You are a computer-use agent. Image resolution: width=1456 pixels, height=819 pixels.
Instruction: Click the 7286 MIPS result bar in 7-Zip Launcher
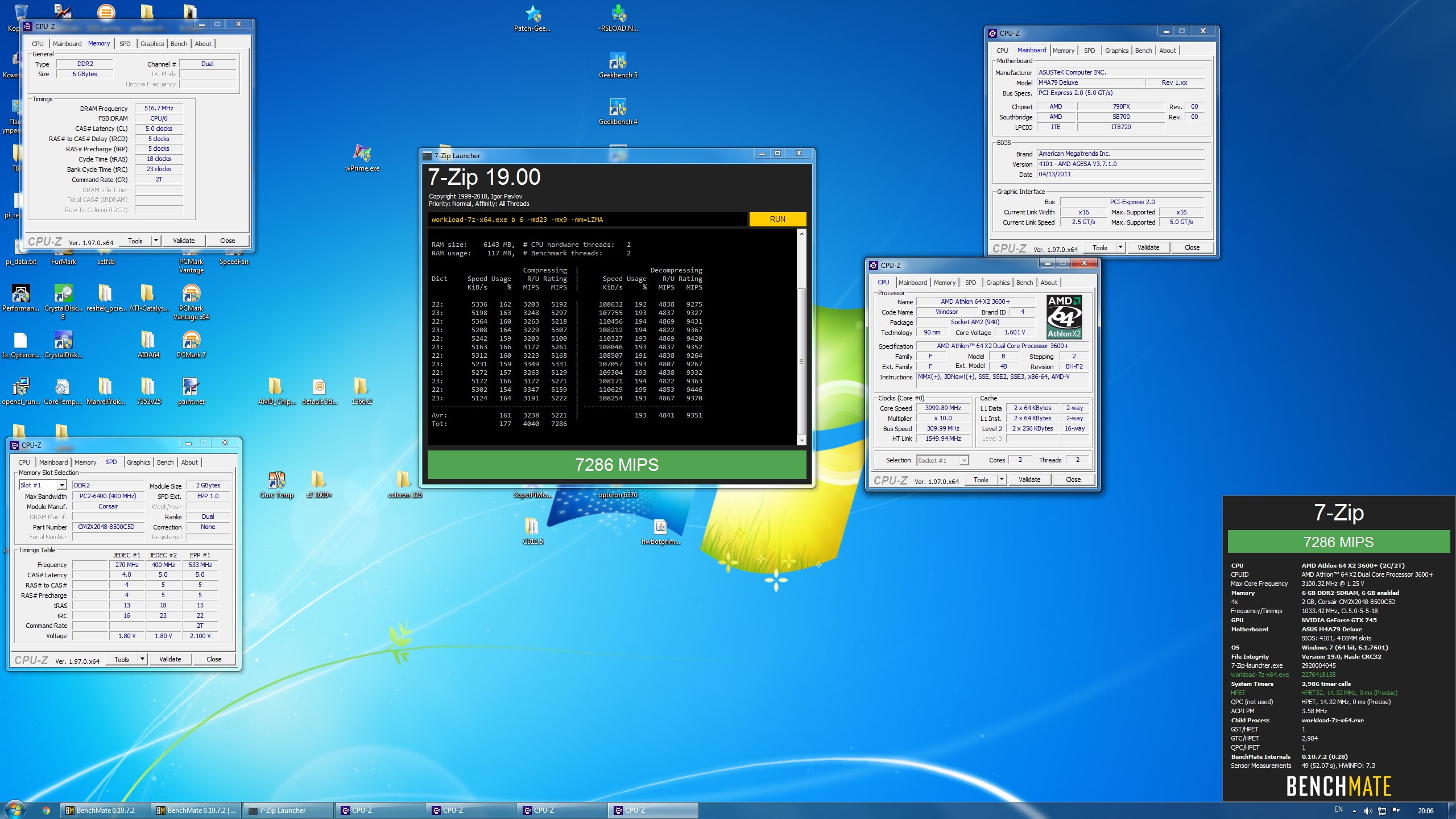tap(617, 465)
